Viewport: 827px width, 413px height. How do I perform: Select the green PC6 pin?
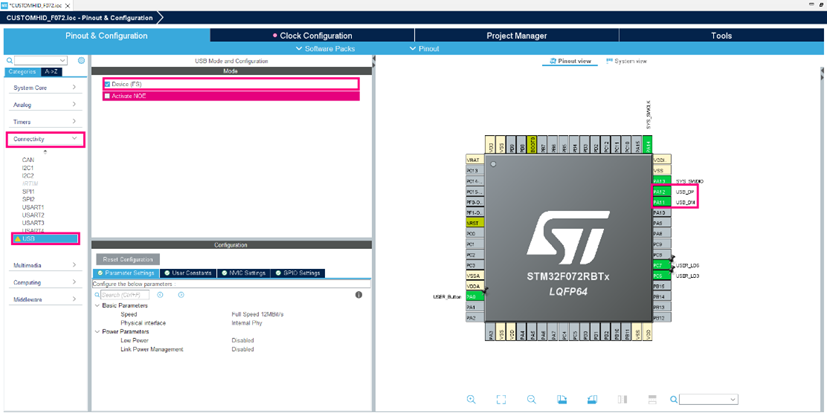(661, 276)
